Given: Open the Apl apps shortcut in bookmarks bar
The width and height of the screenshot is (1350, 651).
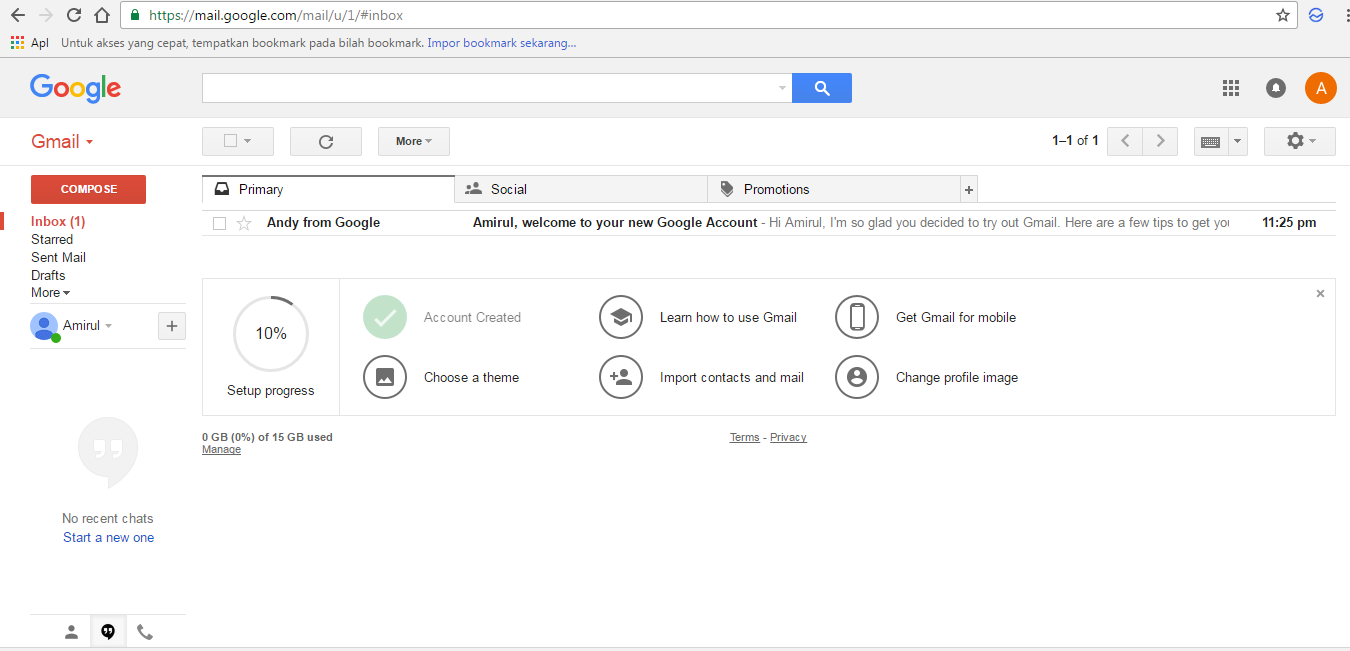Looking at the screenshot, I should [30, 43].
